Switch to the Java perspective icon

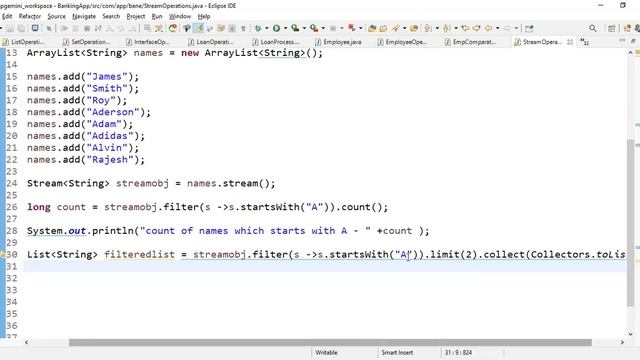coord(627,28)
